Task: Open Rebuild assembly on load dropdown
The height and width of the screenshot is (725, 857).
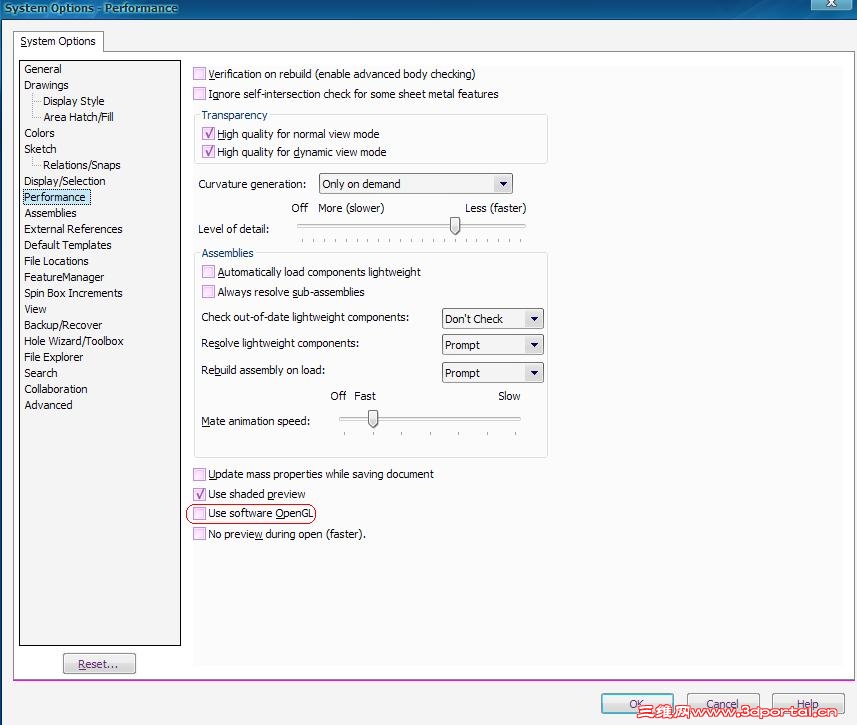Action: click(x=492, y=373)
